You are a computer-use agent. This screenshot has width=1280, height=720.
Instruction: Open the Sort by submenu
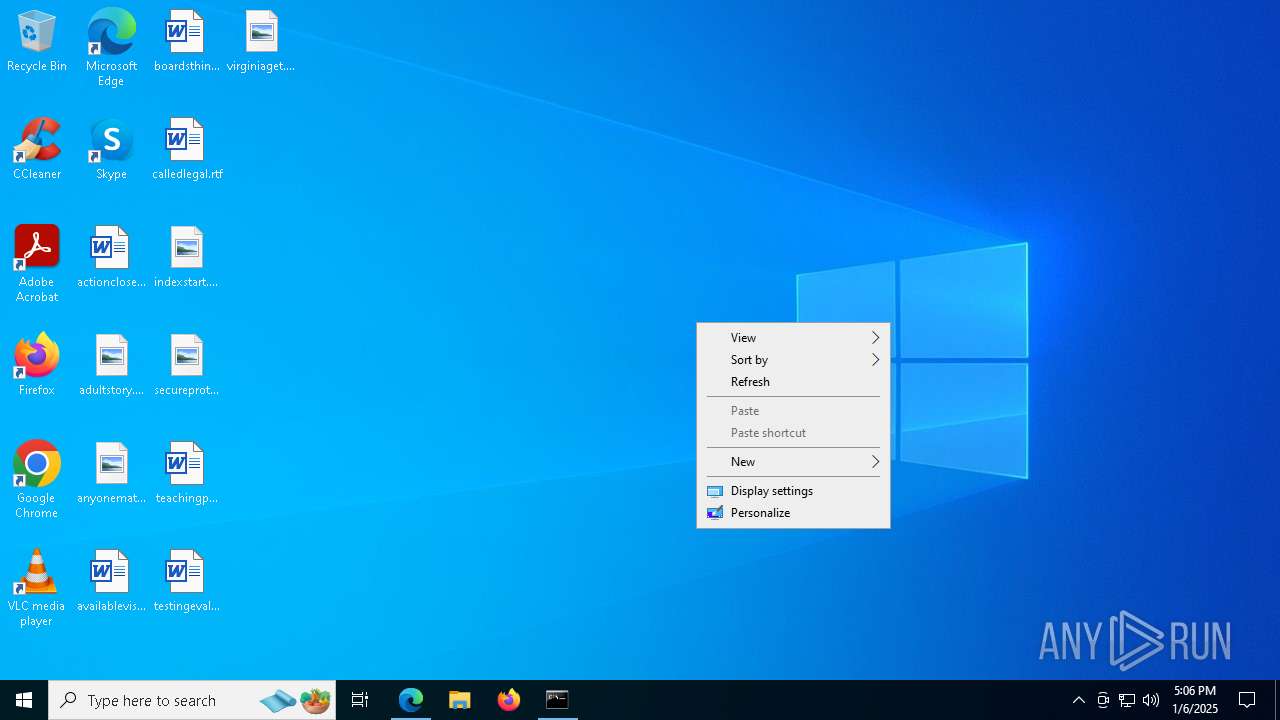pos(793,360)
